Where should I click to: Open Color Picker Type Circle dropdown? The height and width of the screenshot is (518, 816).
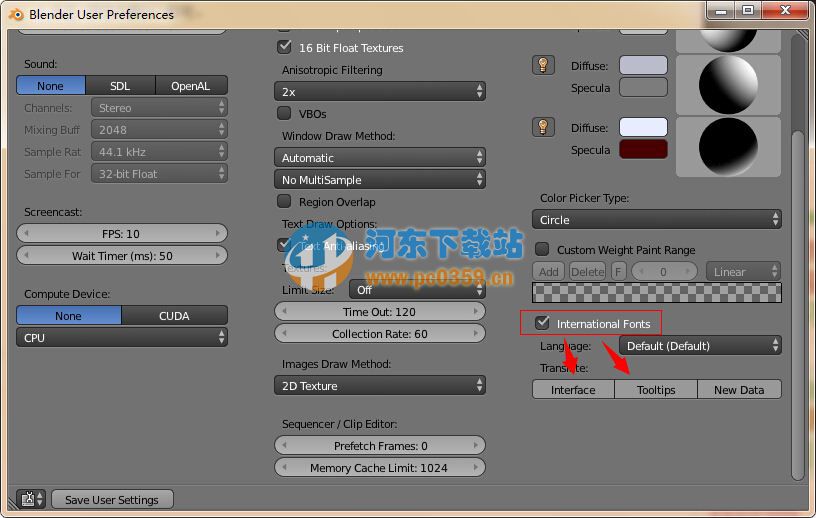point(657,219)
